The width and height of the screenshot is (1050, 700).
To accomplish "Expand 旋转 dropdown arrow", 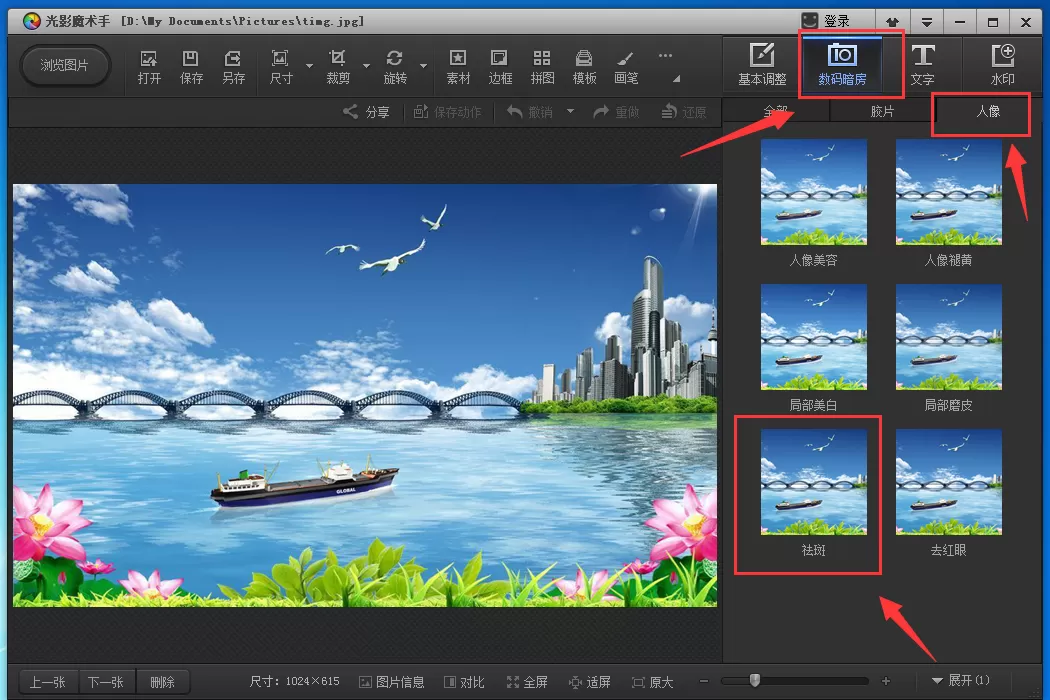I will (x=423, y=66).
